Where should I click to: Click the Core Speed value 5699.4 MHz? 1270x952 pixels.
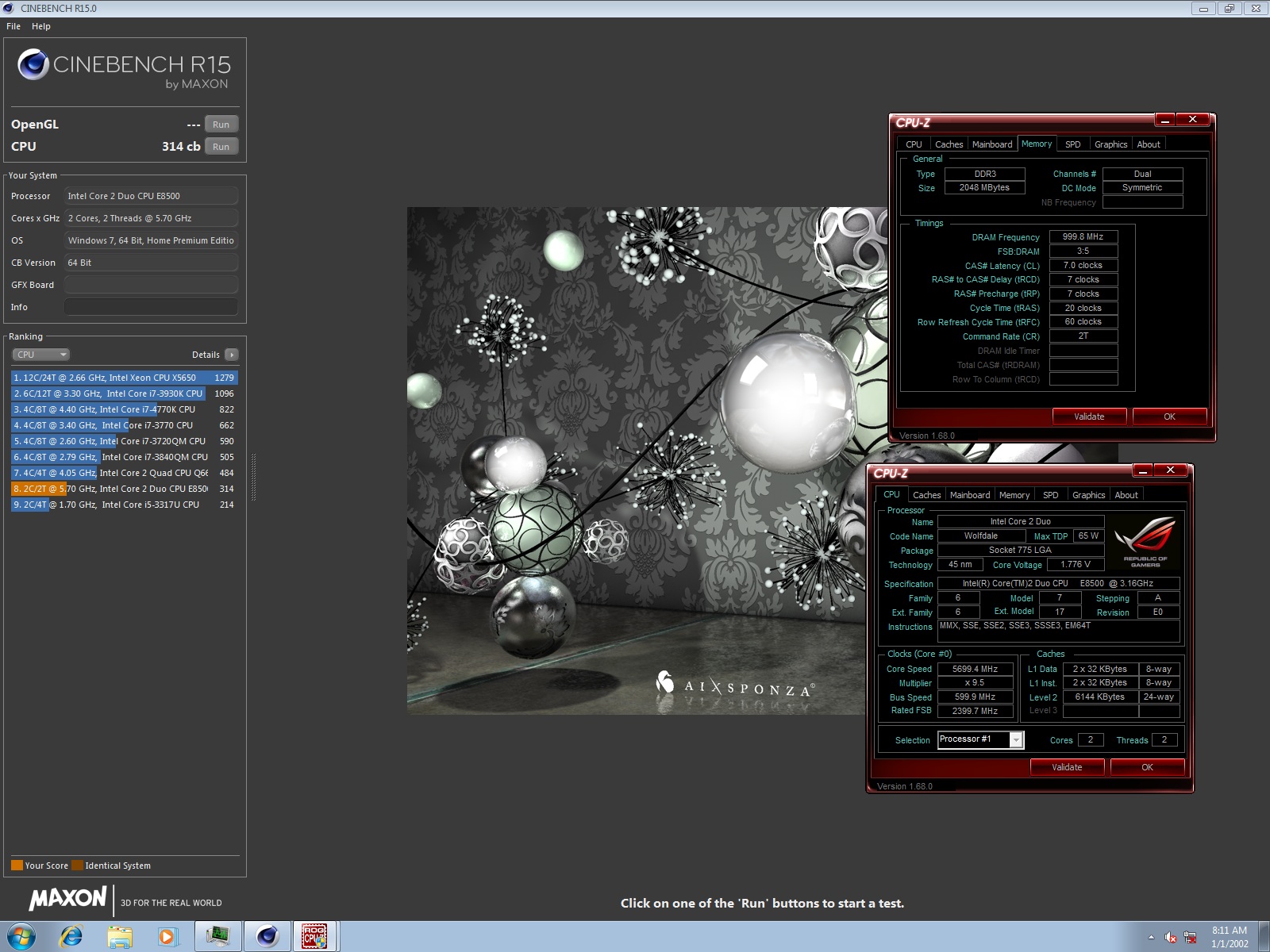click(976, 669)
